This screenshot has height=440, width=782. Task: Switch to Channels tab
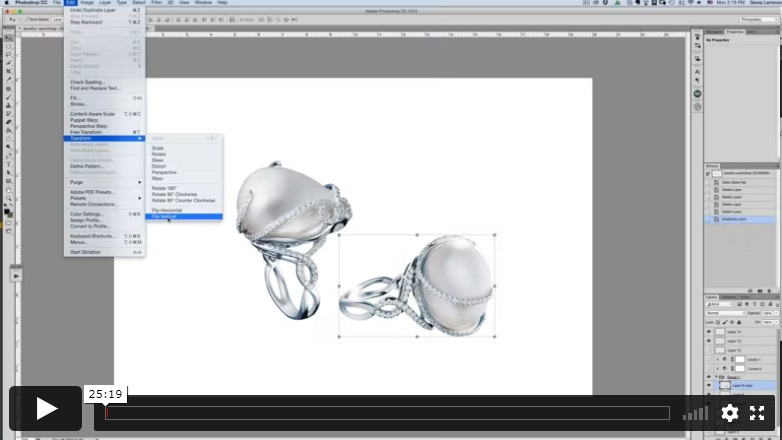(x=728, y=297)
